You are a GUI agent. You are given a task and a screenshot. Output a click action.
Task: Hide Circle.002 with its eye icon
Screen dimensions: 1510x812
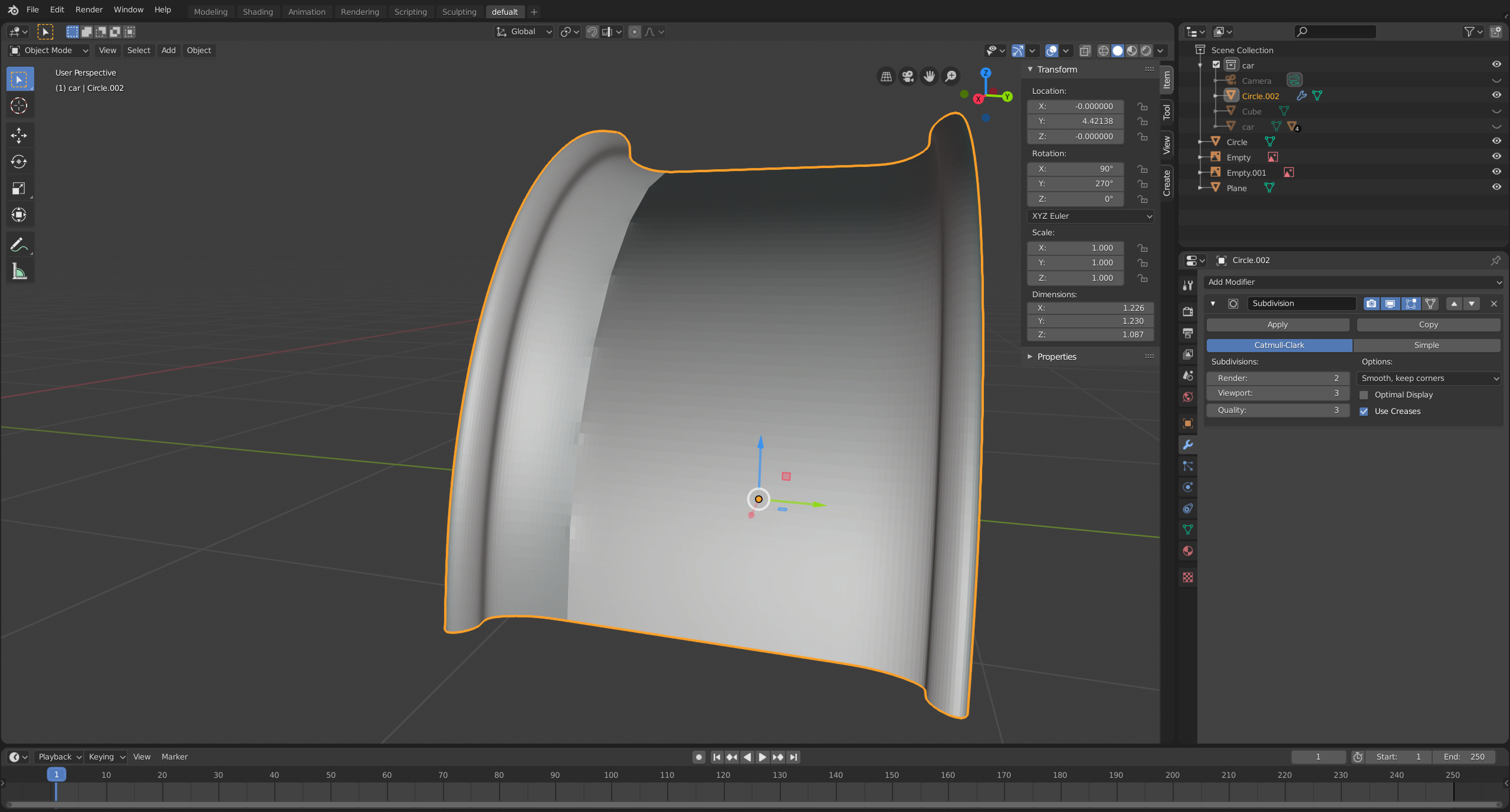(x=1496, y=95)
